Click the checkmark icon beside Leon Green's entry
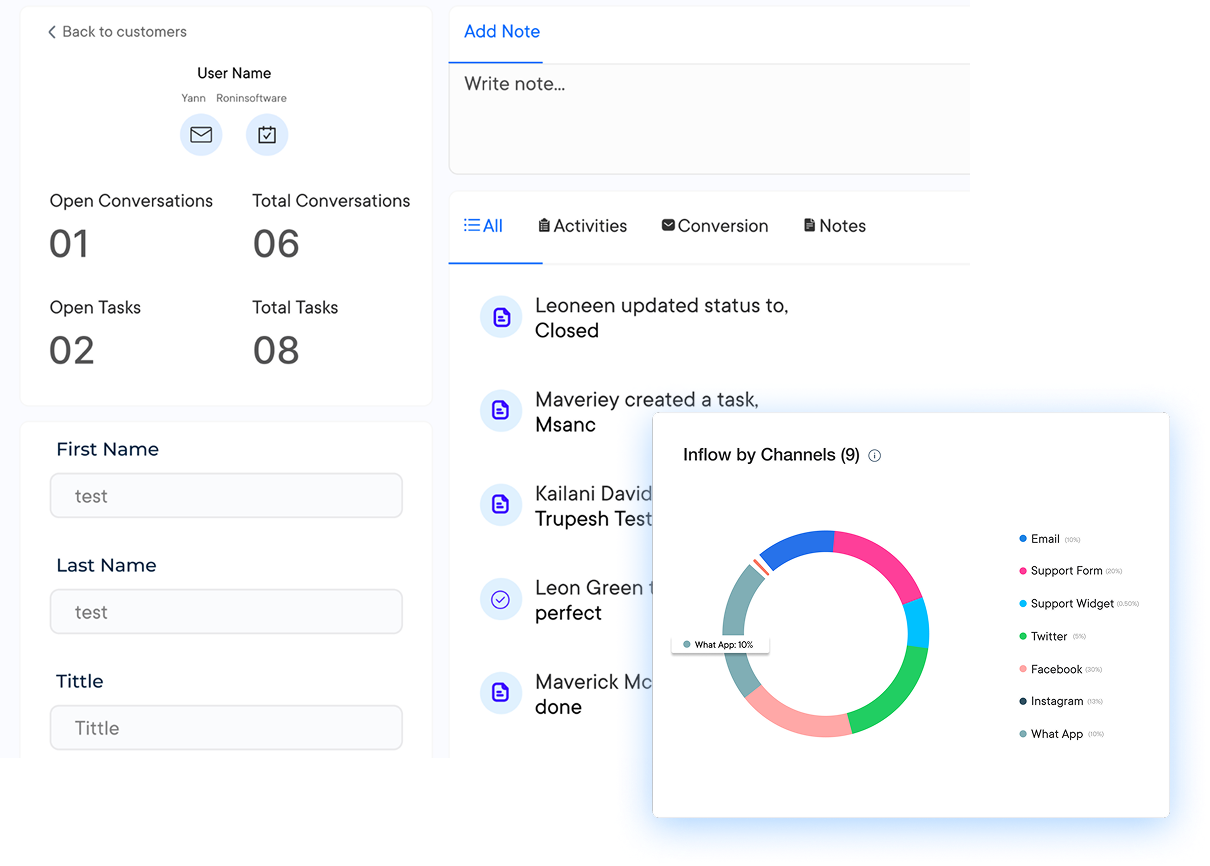 pos(500,599)
